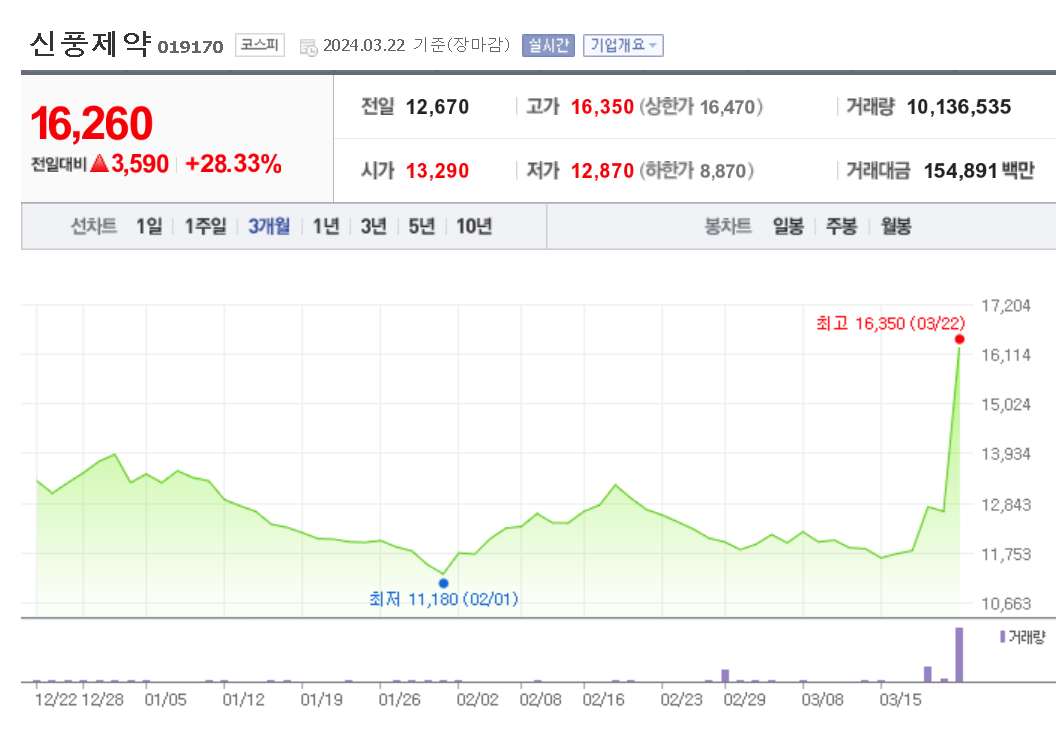Click the volume bar near 02/29
Screen dimensions: 1056x730
point(725,675)
